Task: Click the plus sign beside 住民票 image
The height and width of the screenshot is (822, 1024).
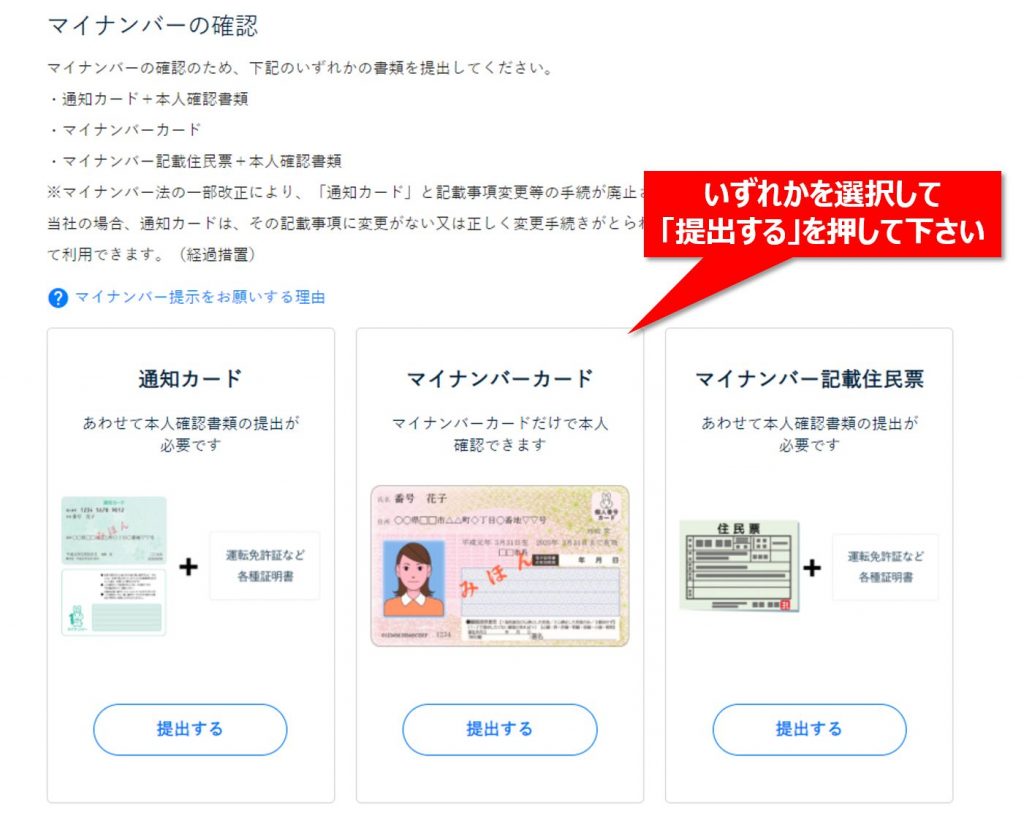Action: pyautogui.click(x=812, y=567)
